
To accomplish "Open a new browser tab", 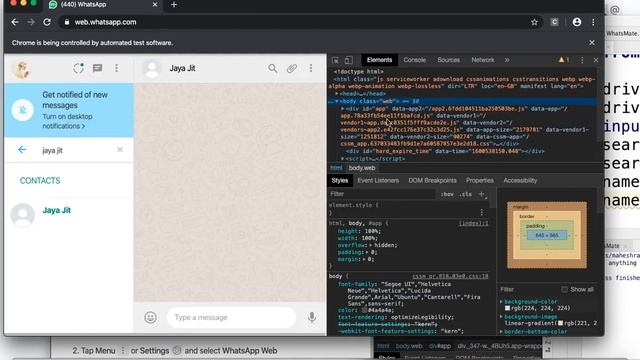I will tap(174, 5).
